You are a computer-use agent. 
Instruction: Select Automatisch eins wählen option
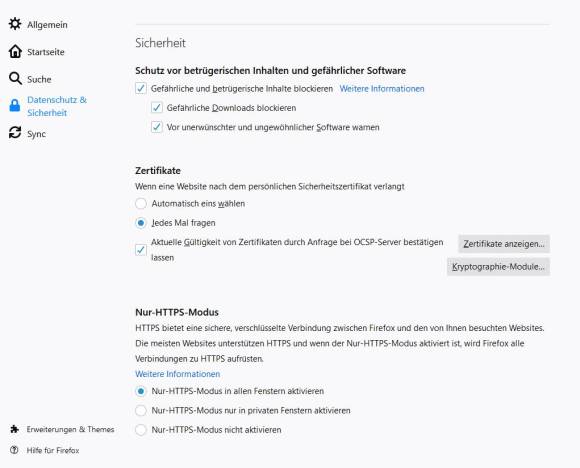tap(141, 203)
